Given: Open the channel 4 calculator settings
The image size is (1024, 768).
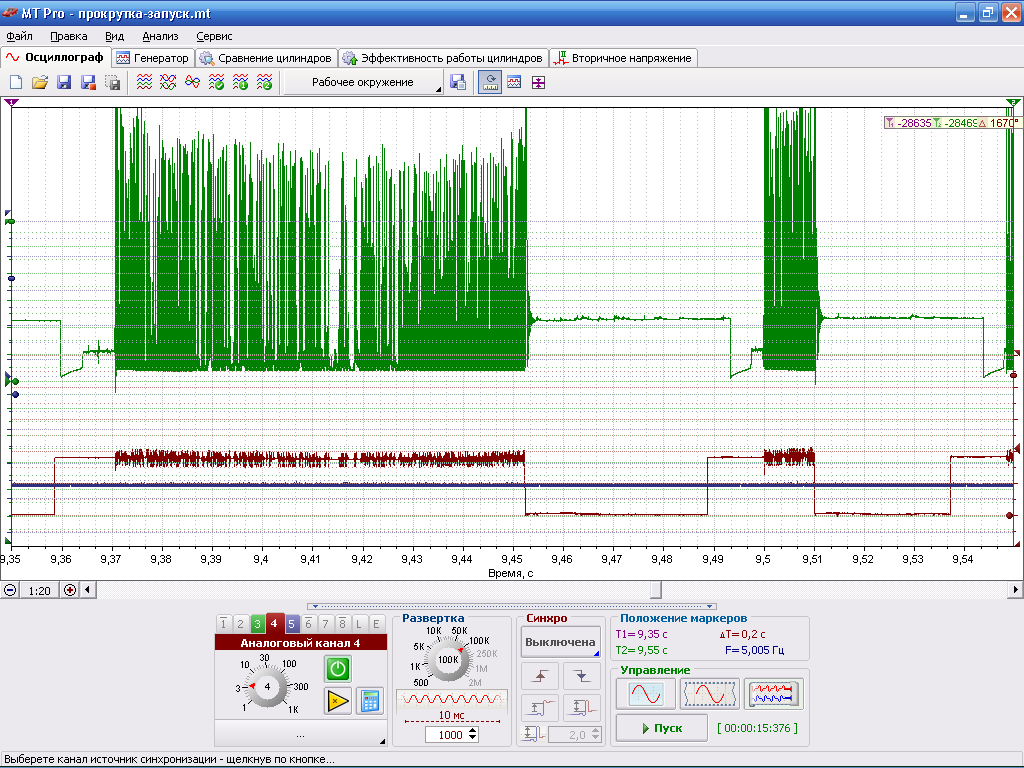Looking at the screenshot, I should pyautogui.click(x=370, y=701).
